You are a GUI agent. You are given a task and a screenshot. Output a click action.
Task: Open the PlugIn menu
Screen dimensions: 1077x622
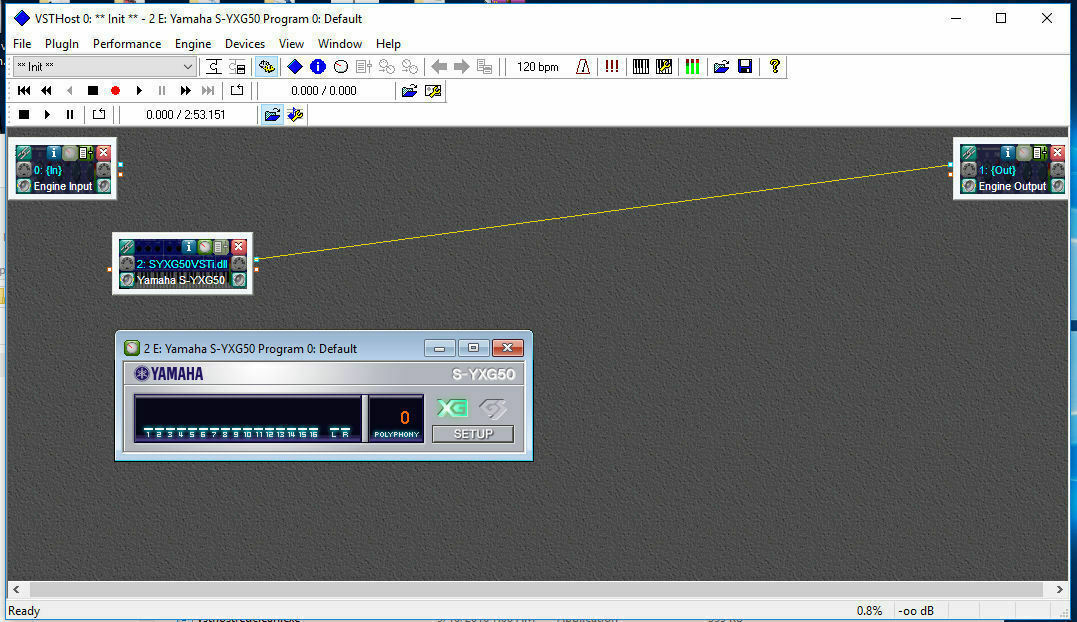point(62,44)
